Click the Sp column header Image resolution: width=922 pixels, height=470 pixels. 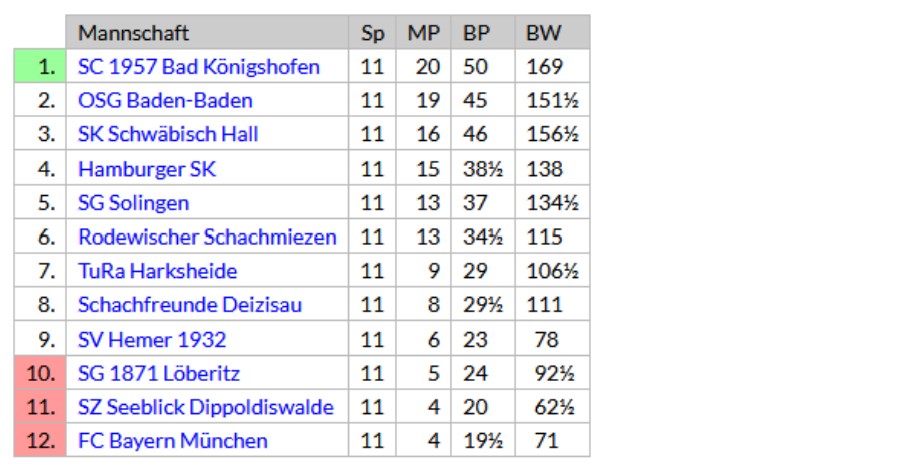click(372, 32)
